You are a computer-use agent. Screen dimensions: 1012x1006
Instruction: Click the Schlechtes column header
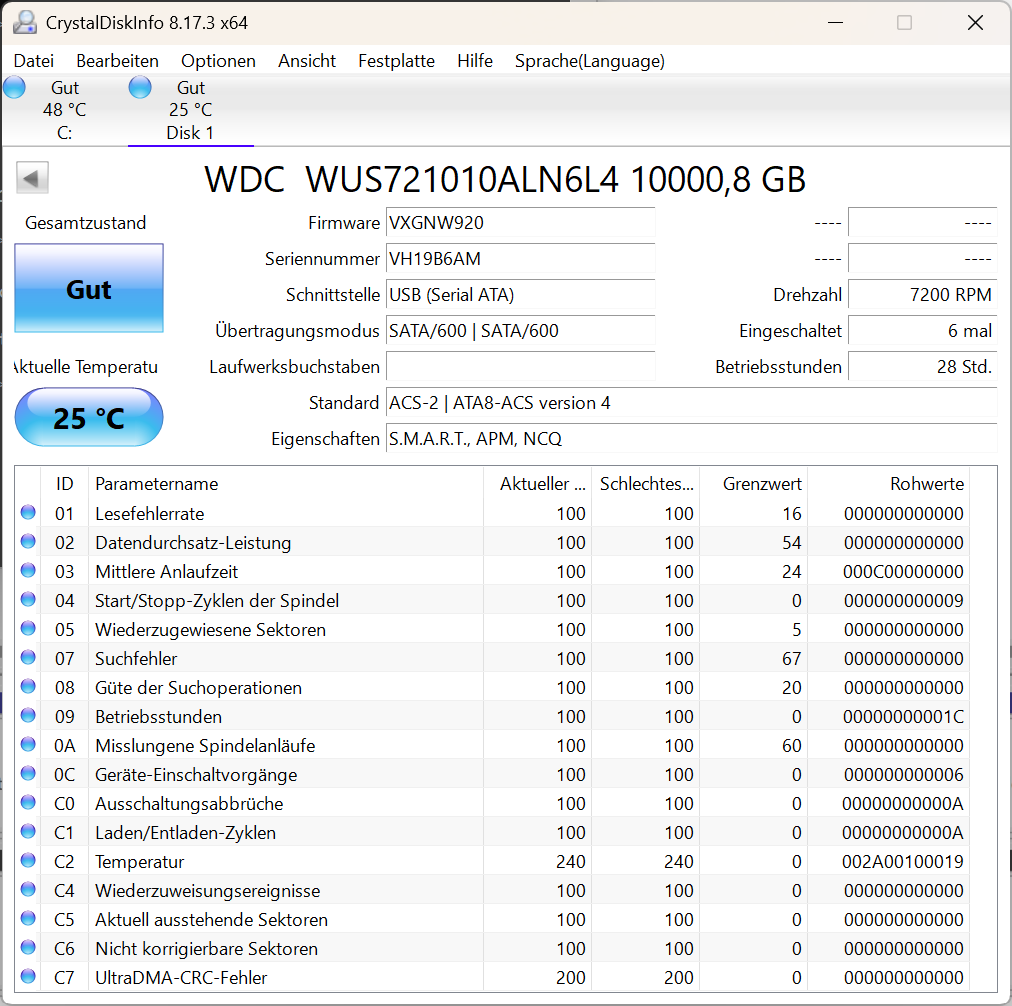(x=645, y=483)
